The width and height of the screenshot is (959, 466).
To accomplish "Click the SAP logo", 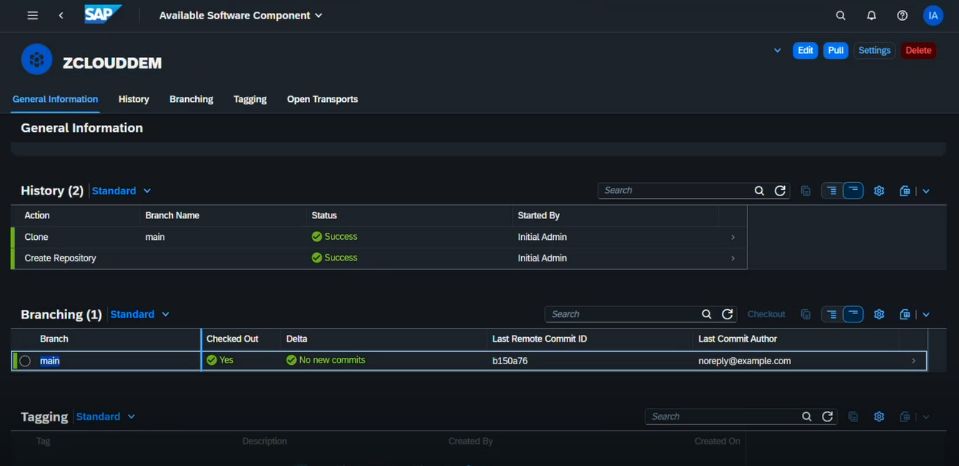I will coord(102,15).
